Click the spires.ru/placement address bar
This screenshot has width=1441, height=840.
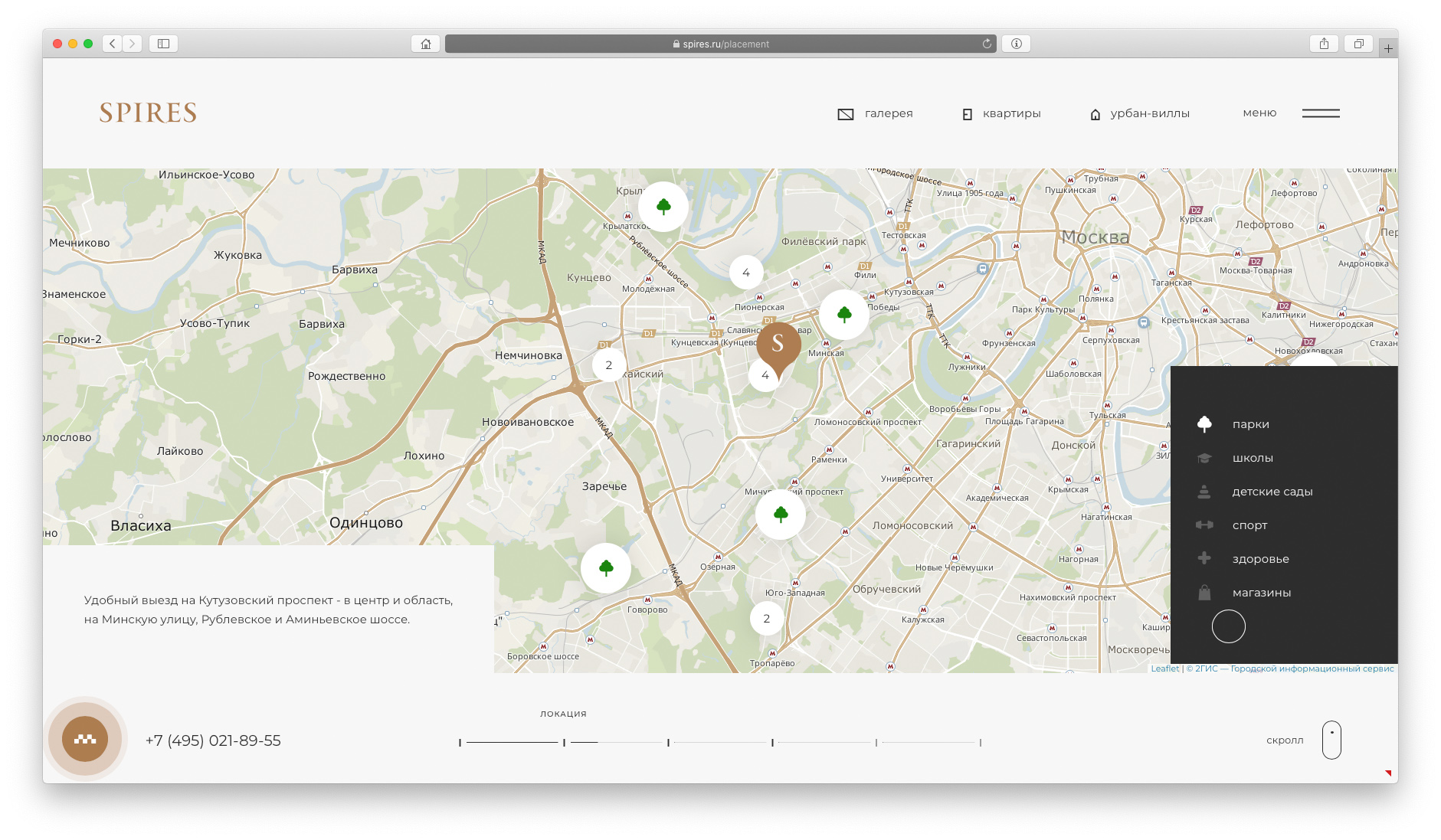click(x=721, y=44)
